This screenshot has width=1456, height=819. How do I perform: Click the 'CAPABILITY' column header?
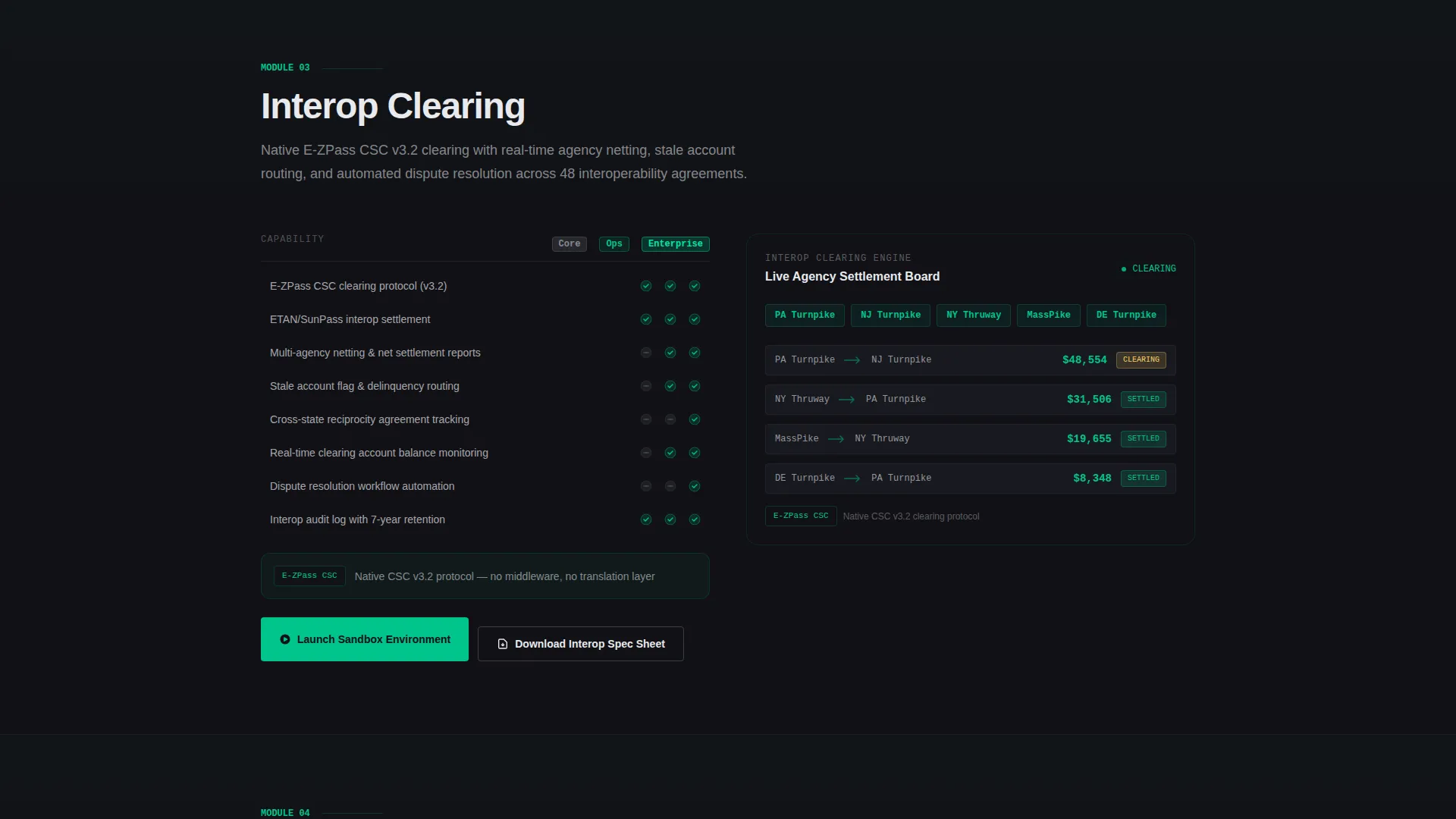point(293,240)
